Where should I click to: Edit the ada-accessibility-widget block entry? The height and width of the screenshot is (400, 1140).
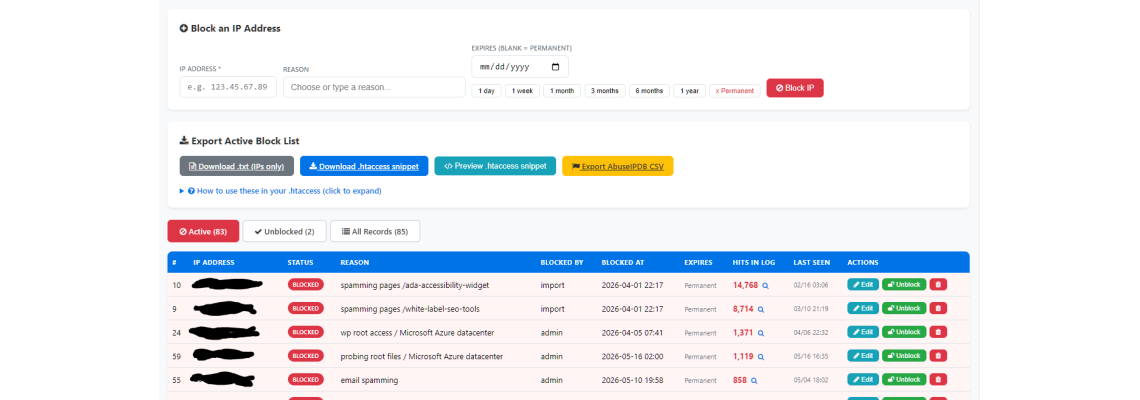pos(863,285)
